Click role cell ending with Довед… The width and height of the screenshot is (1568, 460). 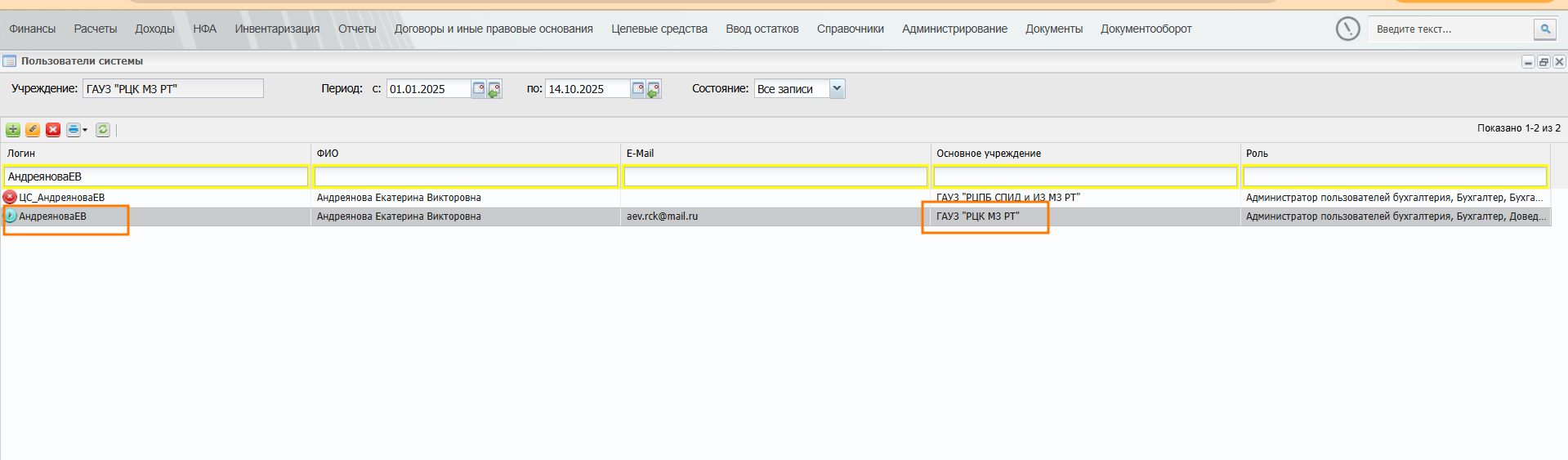(x=1395, y=216)
